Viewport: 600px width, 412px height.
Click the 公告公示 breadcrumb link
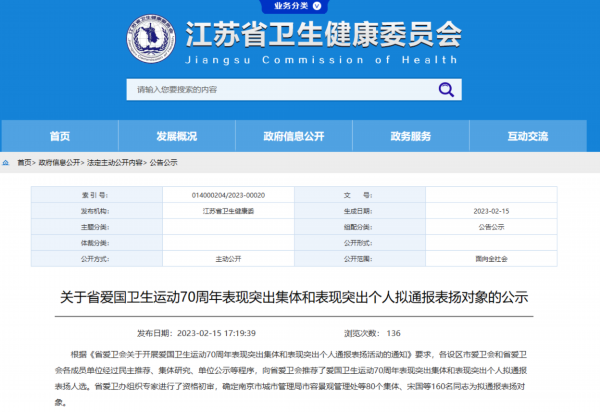pos(163,161)
